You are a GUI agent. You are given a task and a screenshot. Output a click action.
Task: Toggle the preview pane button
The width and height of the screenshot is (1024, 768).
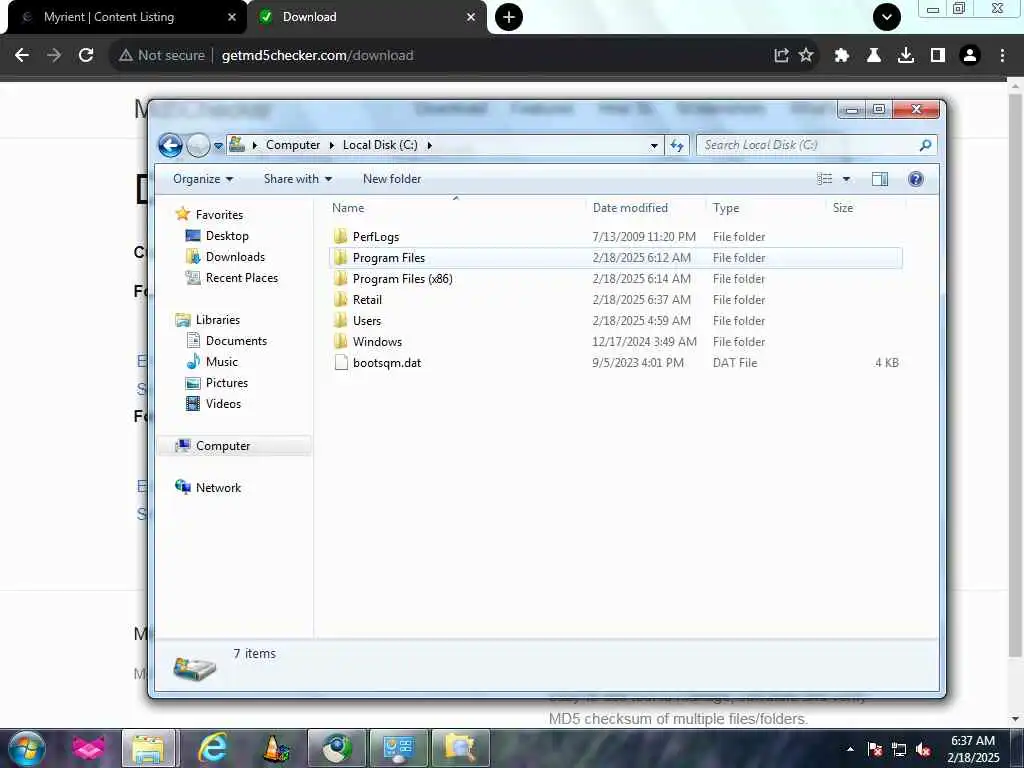point(880,179)
